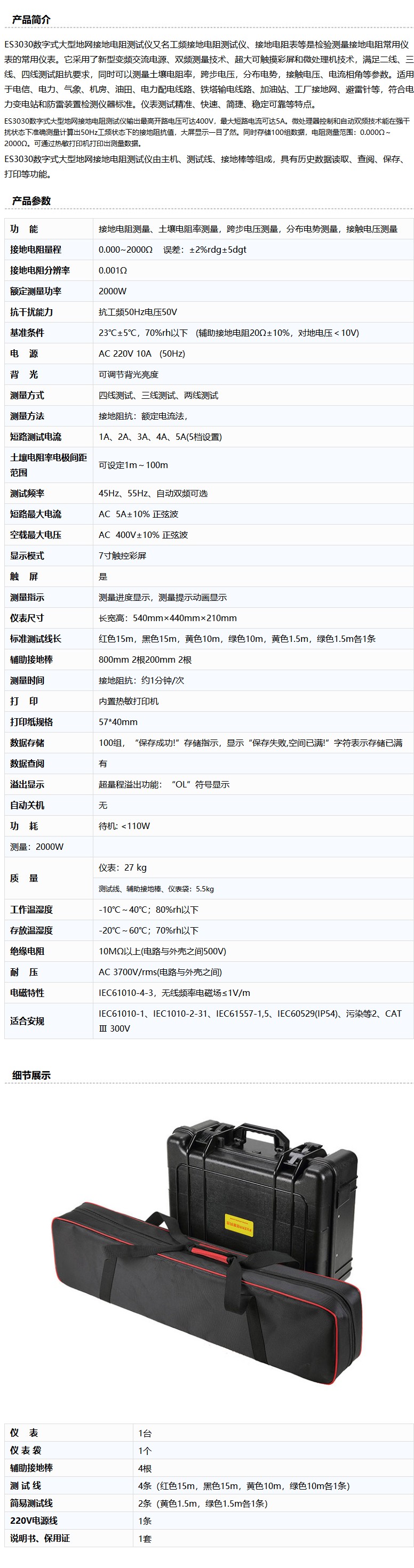
Task: Select the 电磁特性 row label
Action: pos(27,993)
